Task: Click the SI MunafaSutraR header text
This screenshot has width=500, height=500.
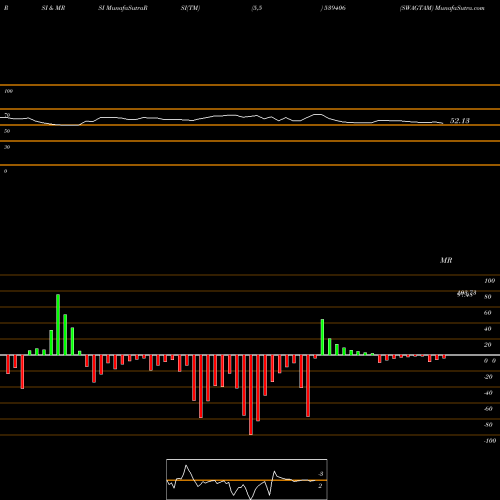Action: [123, 8]
